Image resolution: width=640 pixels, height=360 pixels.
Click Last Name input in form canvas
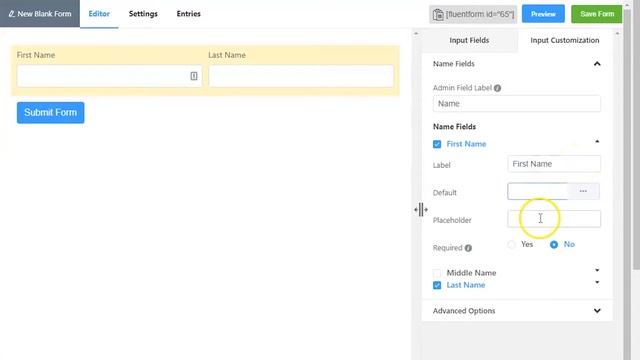[301, 76]
